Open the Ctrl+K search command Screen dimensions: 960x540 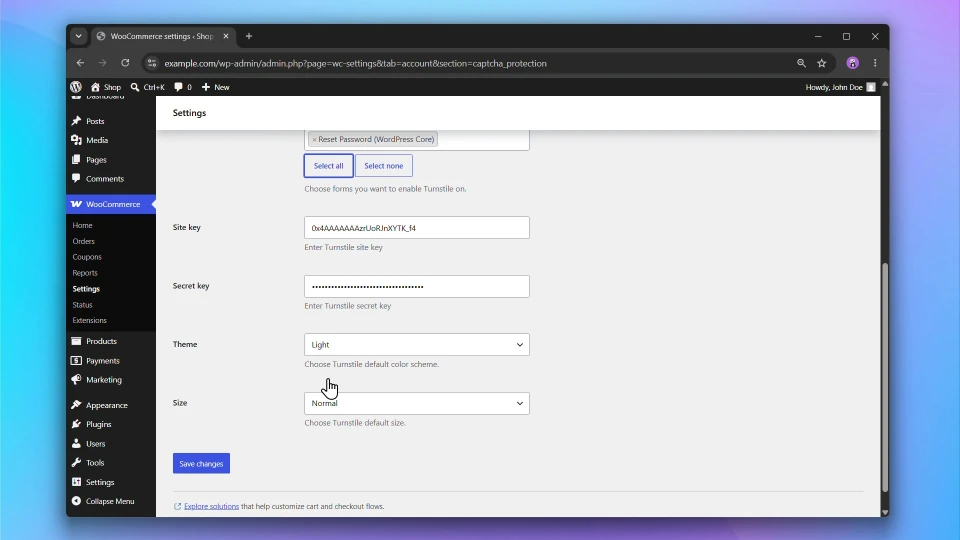[x=148, y=87]
